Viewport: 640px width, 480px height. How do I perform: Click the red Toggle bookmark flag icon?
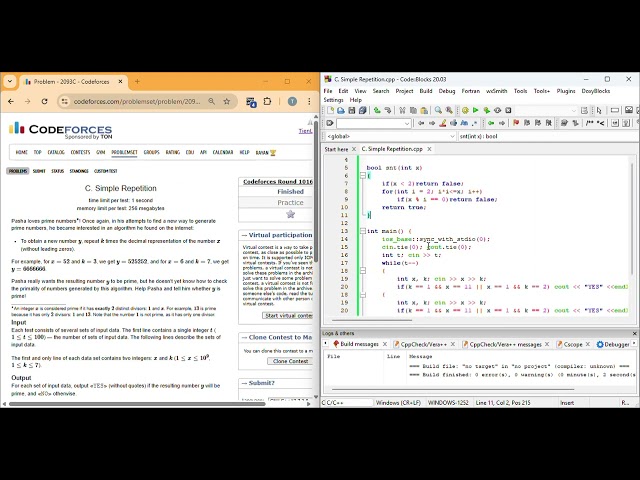pyautogui.click(x=516, y=123)
